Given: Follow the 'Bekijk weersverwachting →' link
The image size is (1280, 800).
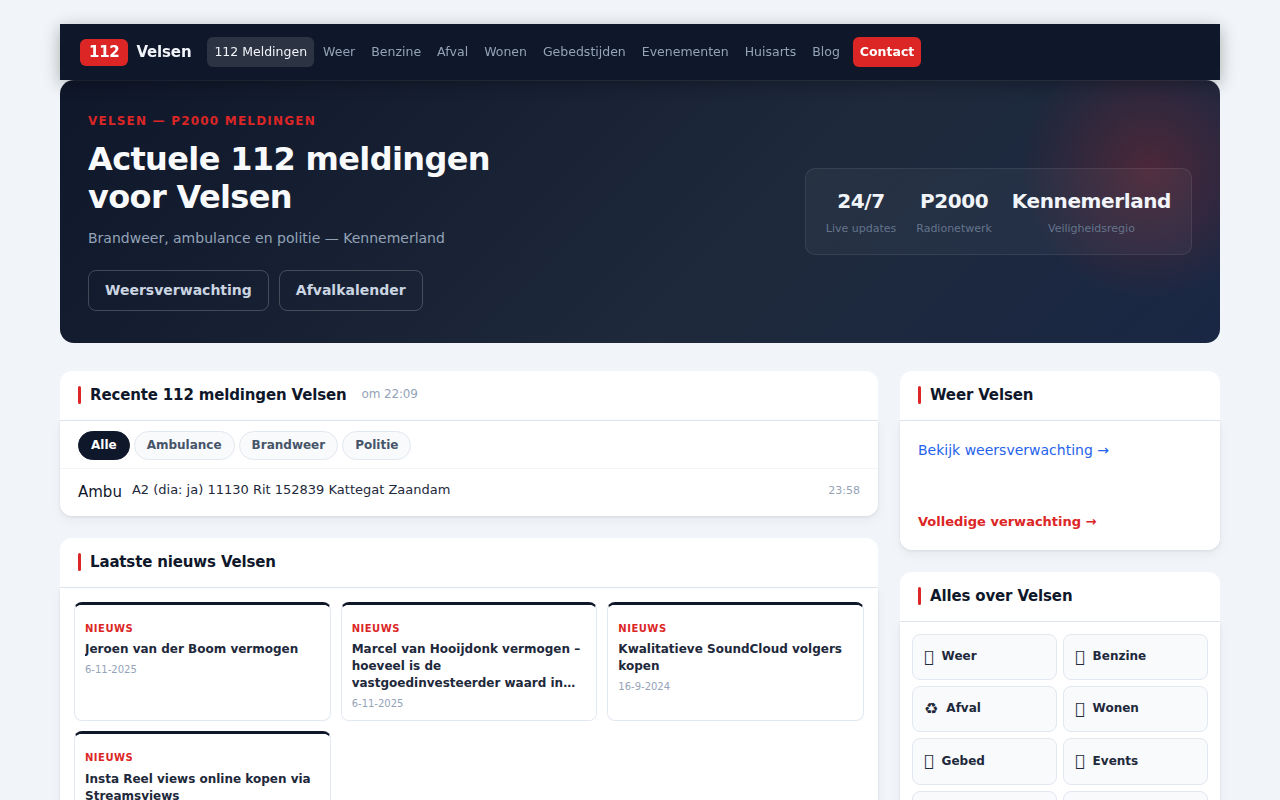Looking at the screenshot, I should (1013, 450).
